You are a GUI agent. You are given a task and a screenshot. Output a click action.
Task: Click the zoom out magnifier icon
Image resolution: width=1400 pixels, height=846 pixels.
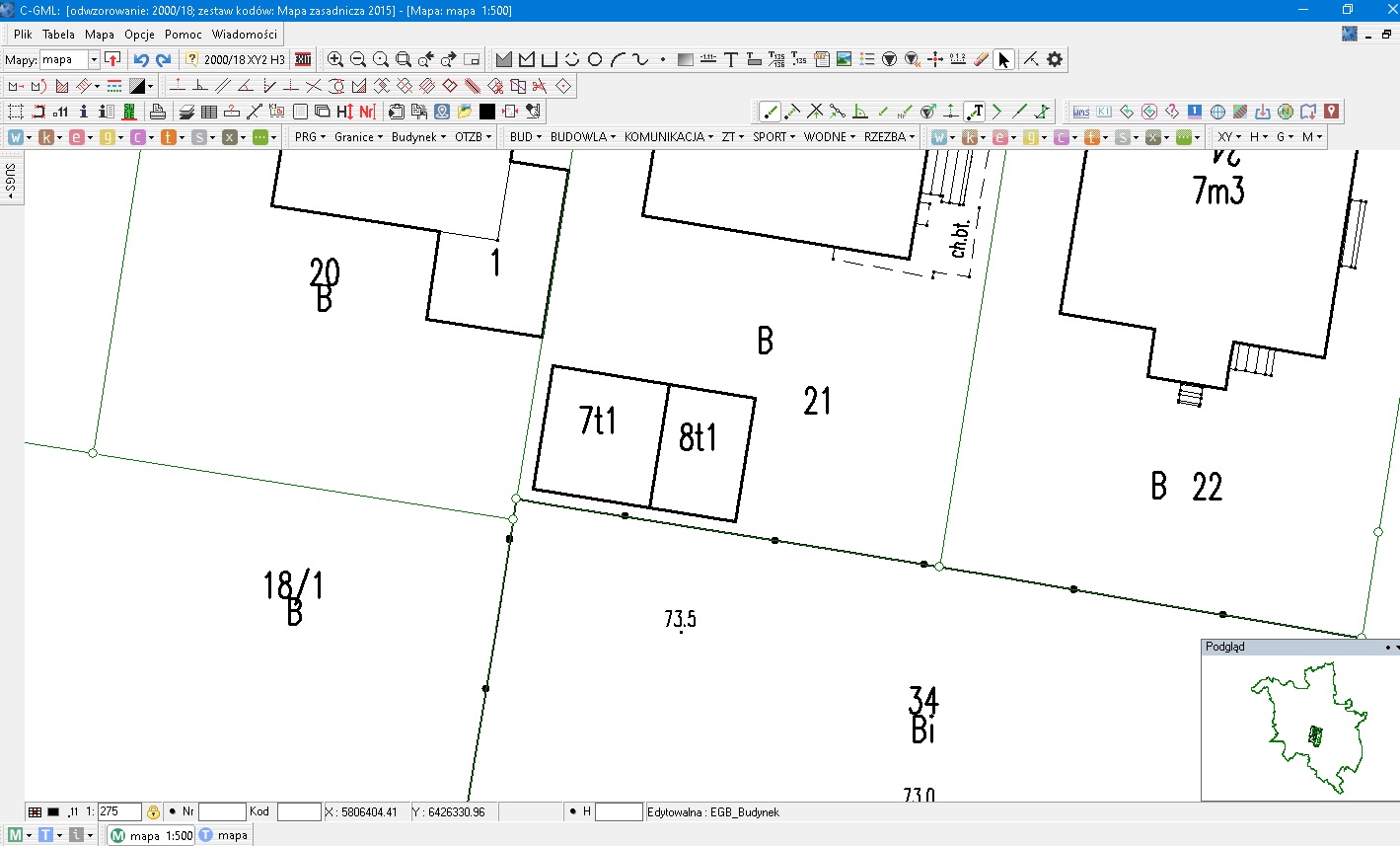(x=358, y=59)
